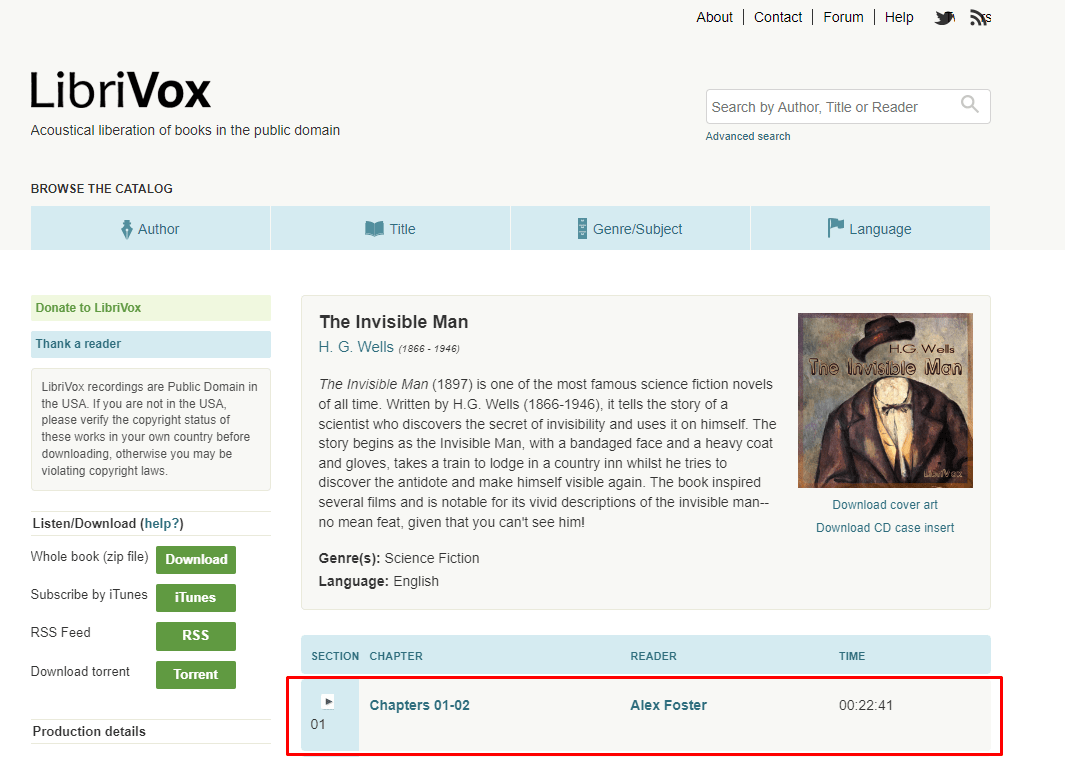Go to the Forum

click(843, 17)
